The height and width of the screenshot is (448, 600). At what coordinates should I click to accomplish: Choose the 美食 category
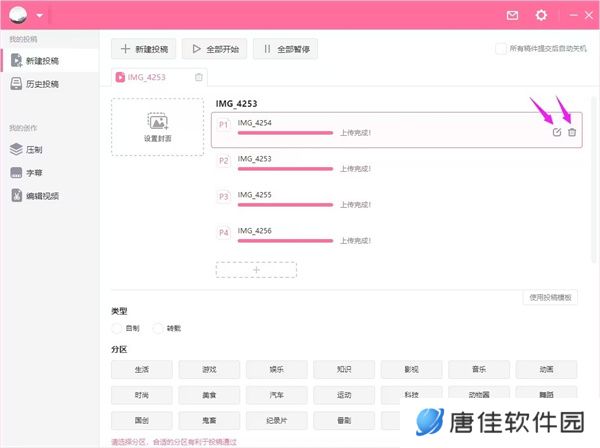click(209, 395)
